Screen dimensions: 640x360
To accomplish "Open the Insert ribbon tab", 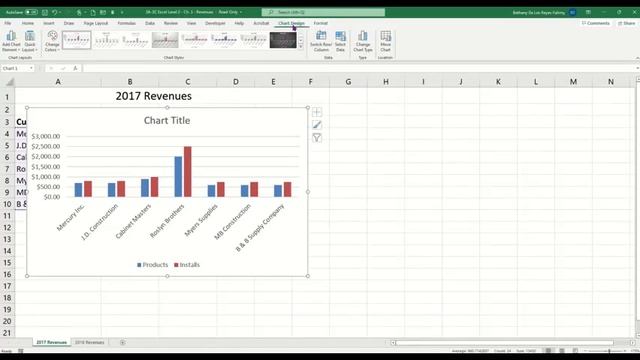I will point(49,23).
